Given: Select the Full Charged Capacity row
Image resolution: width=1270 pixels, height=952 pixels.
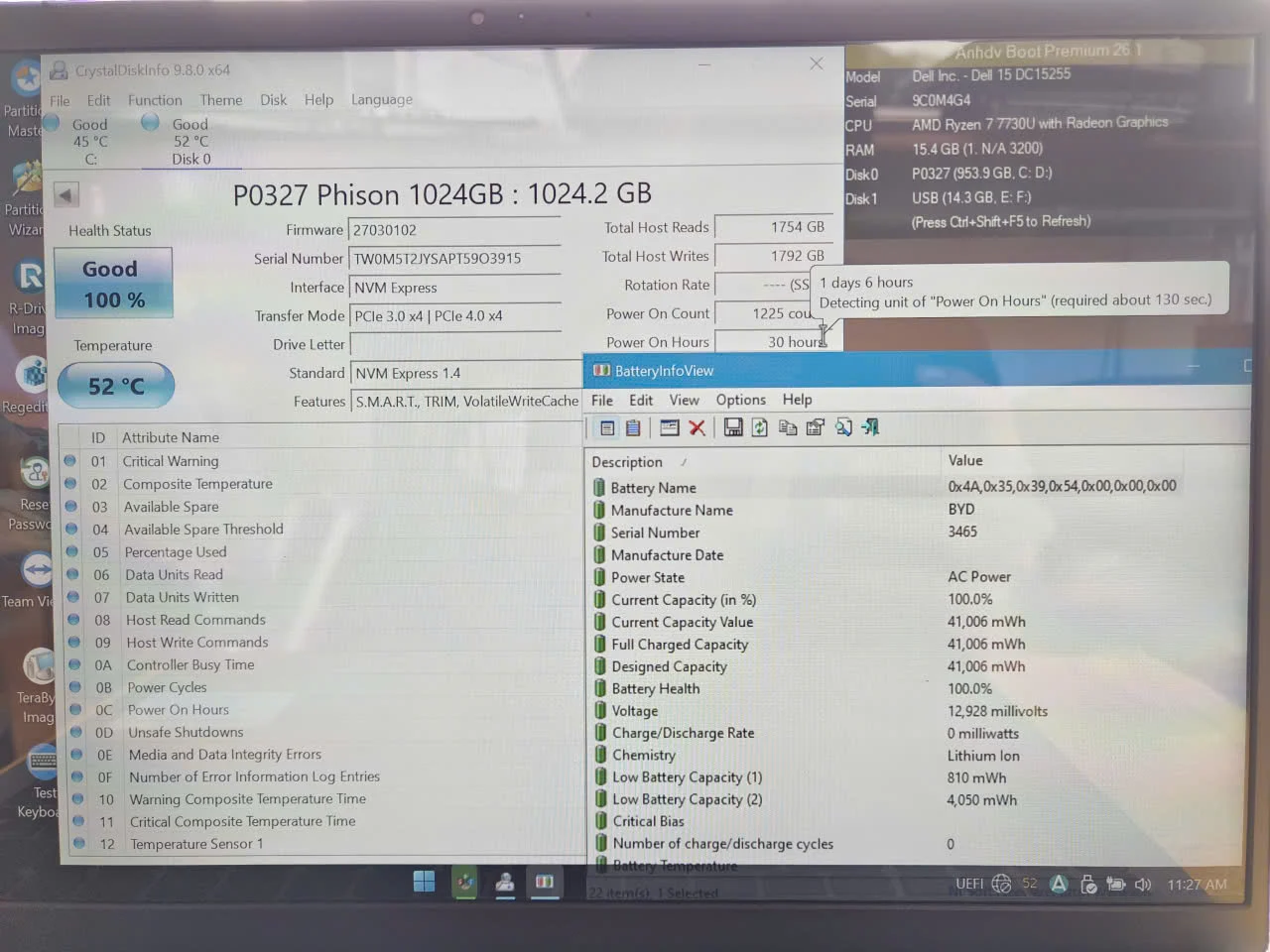Looking at the screenshot, I should pos(917,645).
